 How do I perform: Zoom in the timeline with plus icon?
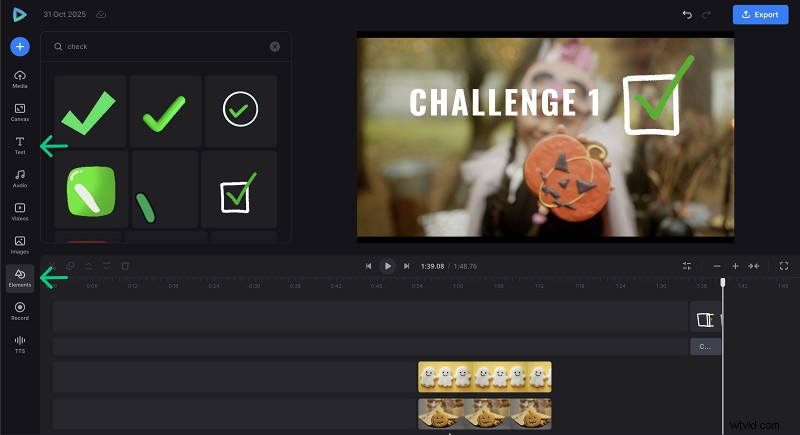click(735, 266)
